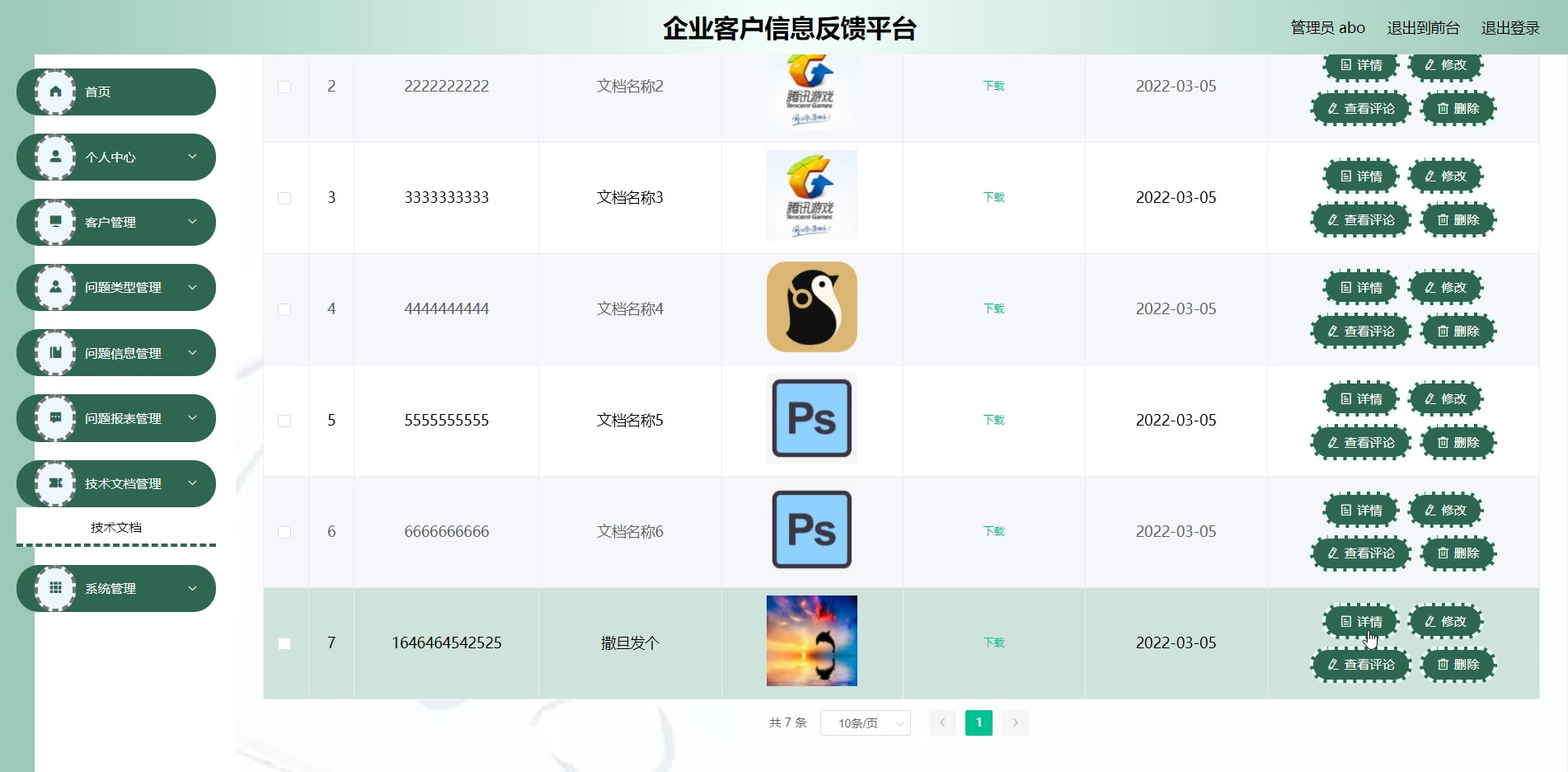The height and width of the screenshot is (772, 1568).
Task: Open the 问题信息管理 menu label
Action: (123, 353)
